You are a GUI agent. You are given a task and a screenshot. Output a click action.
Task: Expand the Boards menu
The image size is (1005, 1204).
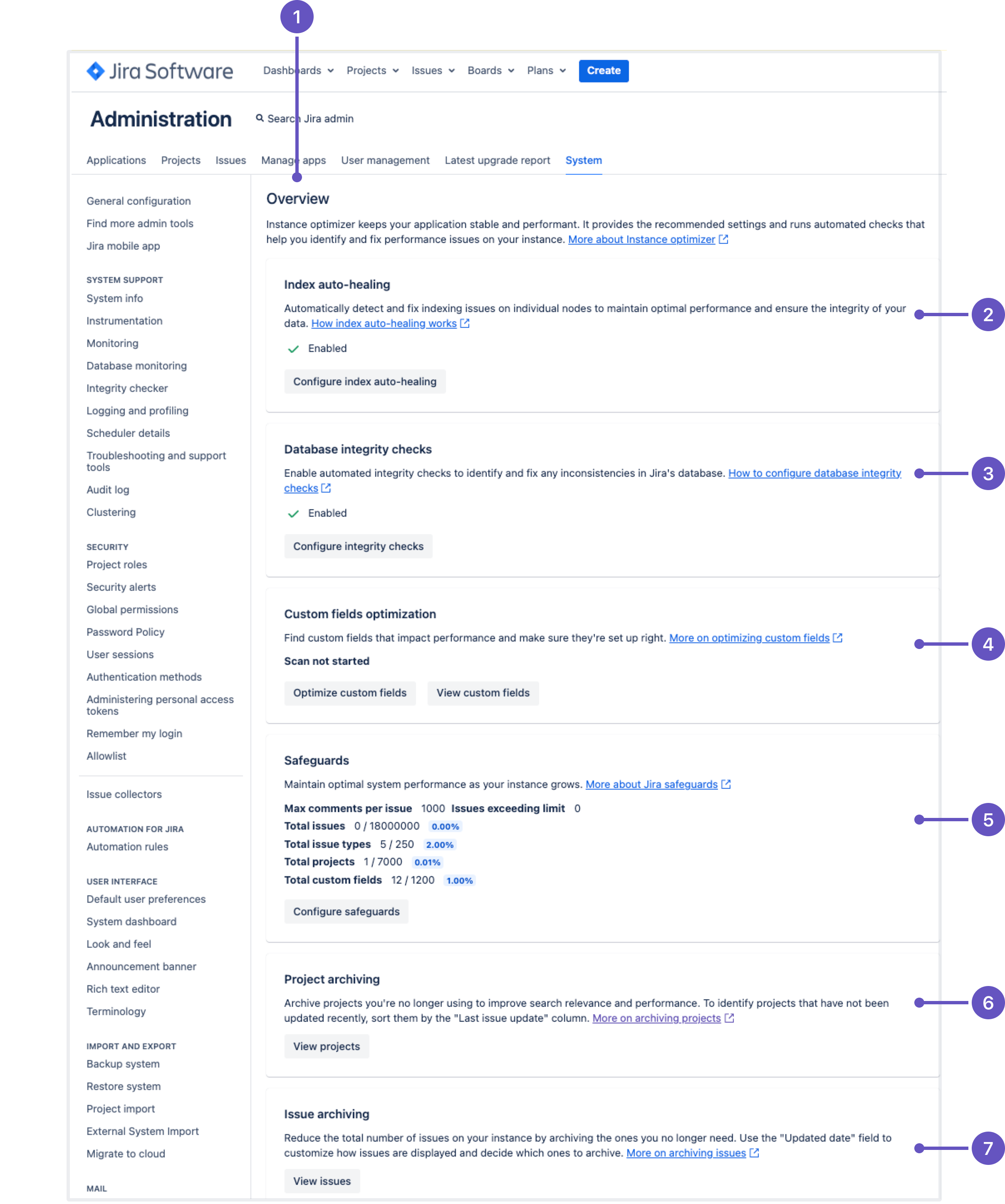[x=489, y=71]
